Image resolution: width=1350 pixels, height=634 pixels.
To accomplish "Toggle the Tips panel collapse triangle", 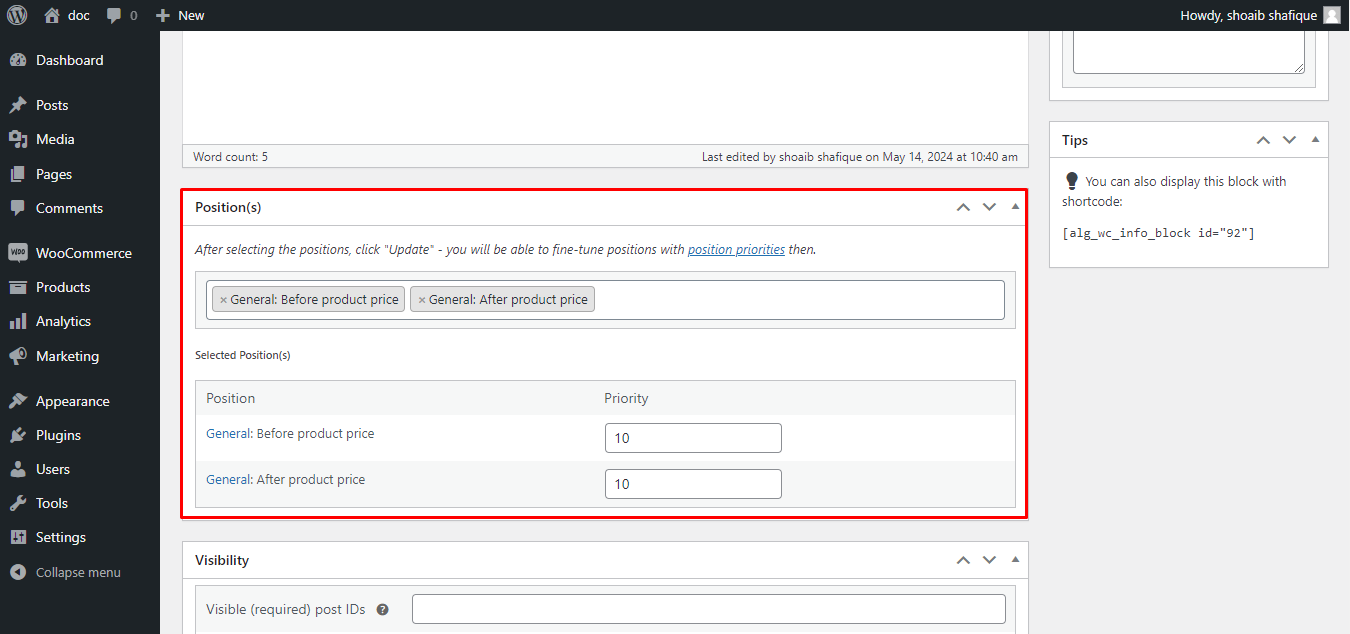I will (1315, 140).
